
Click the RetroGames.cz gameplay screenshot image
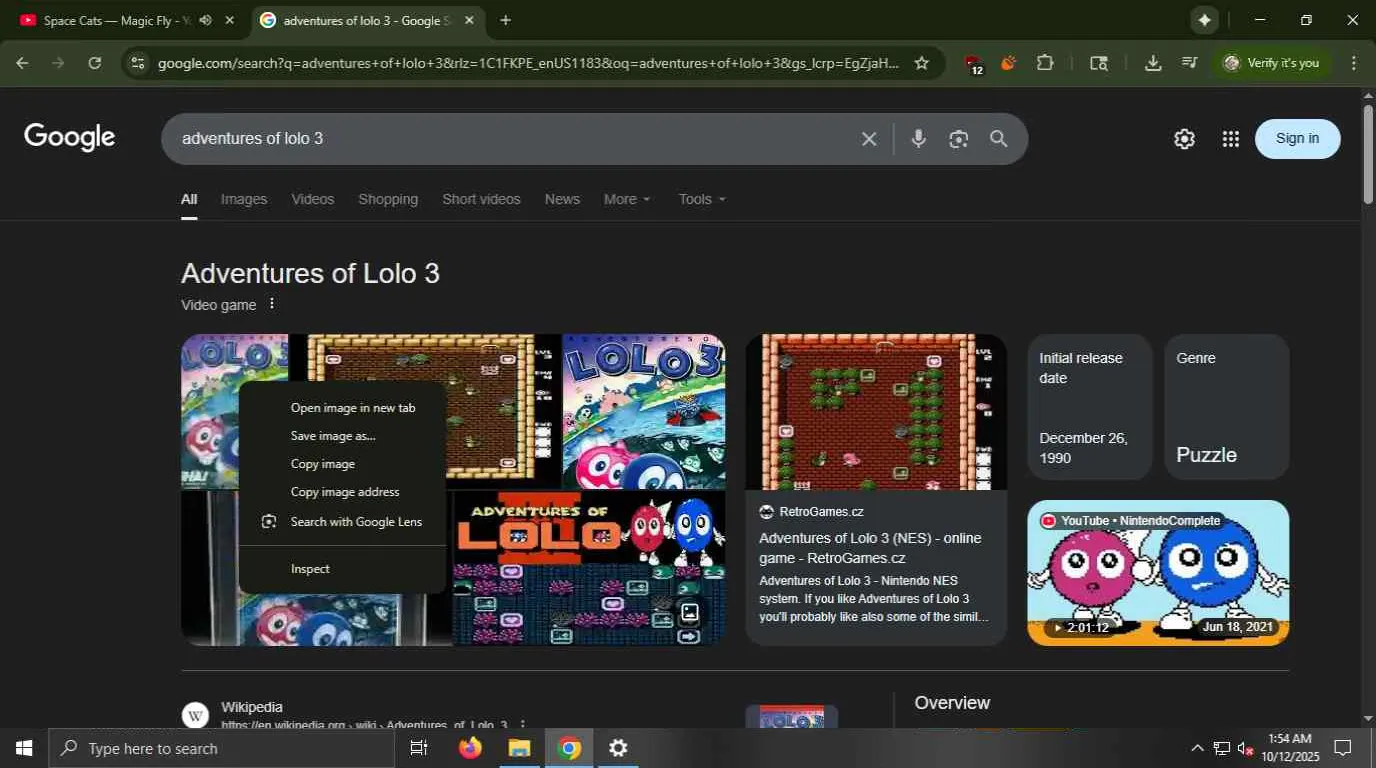click(x=876, y=412)
